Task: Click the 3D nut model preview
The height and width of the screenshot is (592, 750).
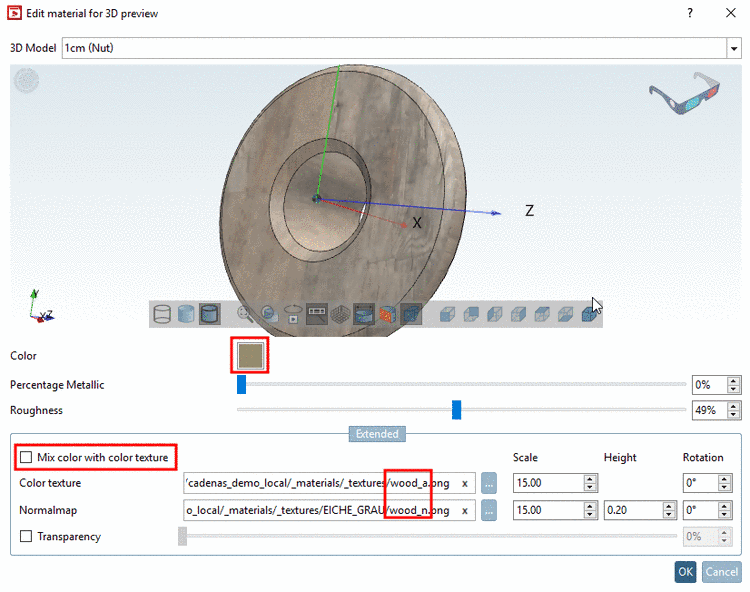Action: click(x=342, y=201)
